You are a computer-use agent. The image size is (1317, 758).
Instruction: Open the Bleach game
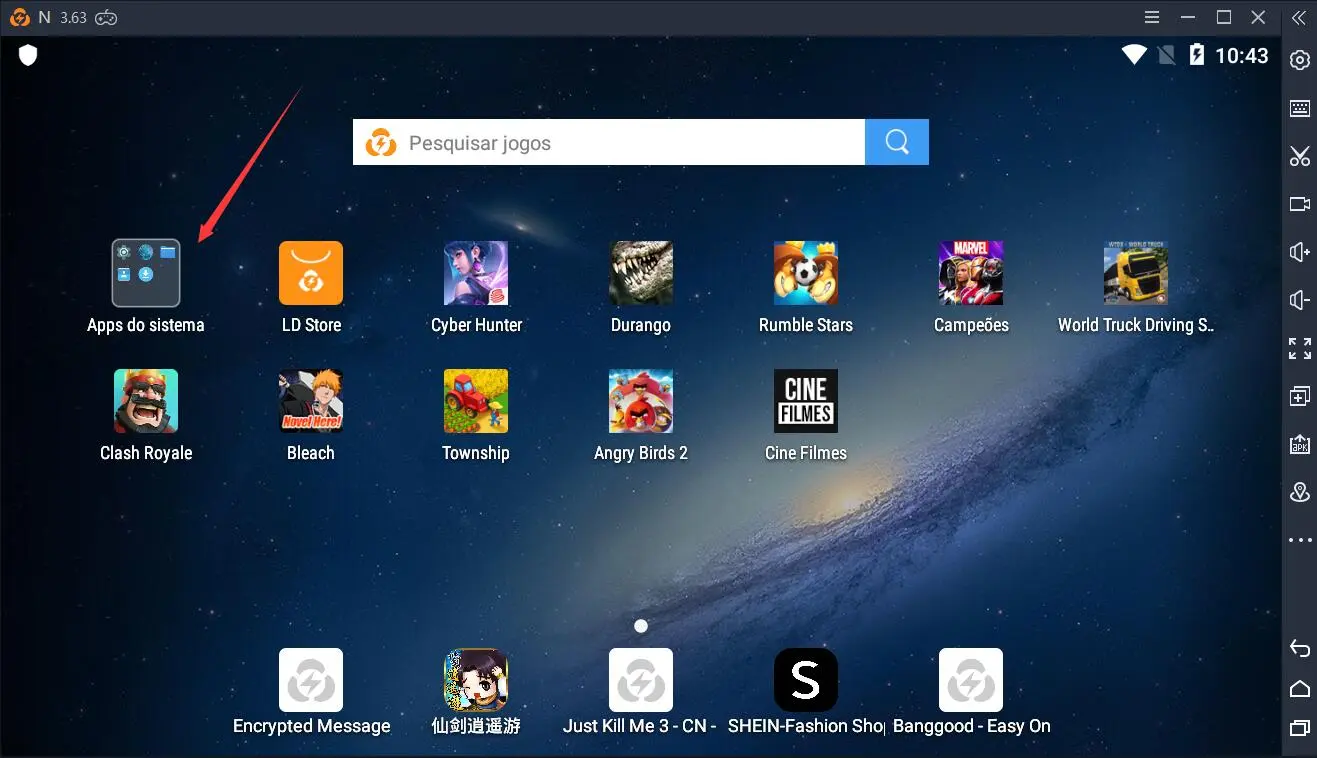(x=311, y=401)
